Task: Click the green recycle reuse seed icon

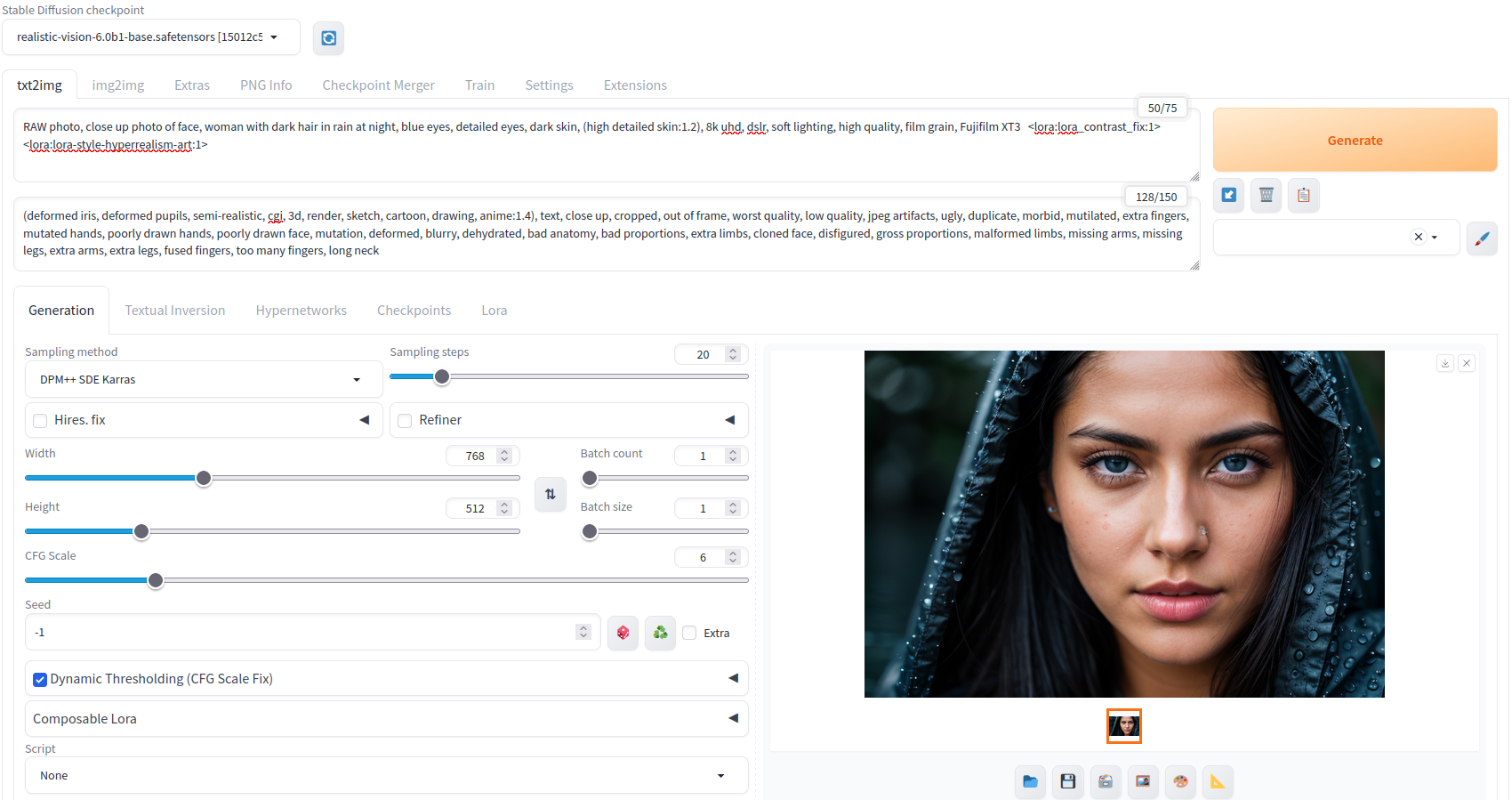Action: click(x=660, y=633)
